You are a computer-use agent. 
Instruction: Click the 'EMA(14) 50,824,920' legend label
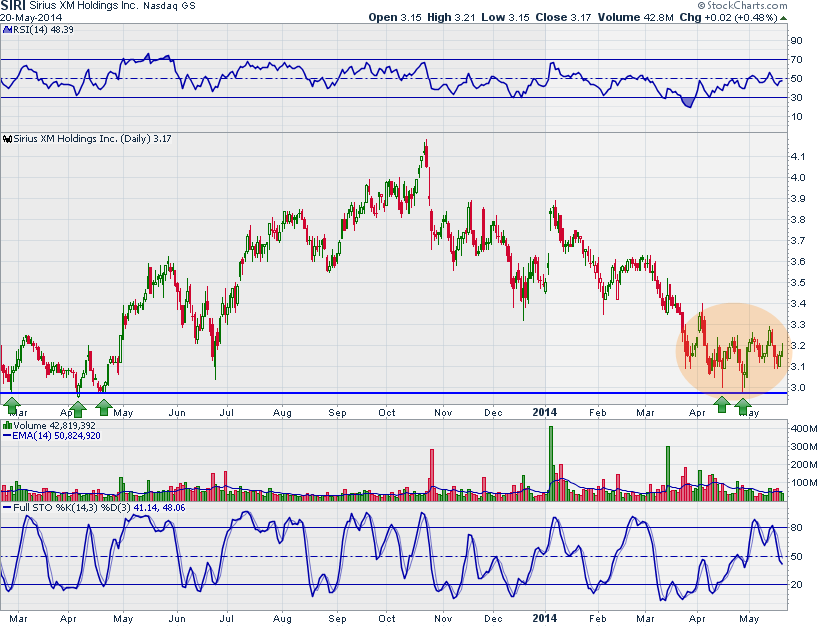(56, 436)
